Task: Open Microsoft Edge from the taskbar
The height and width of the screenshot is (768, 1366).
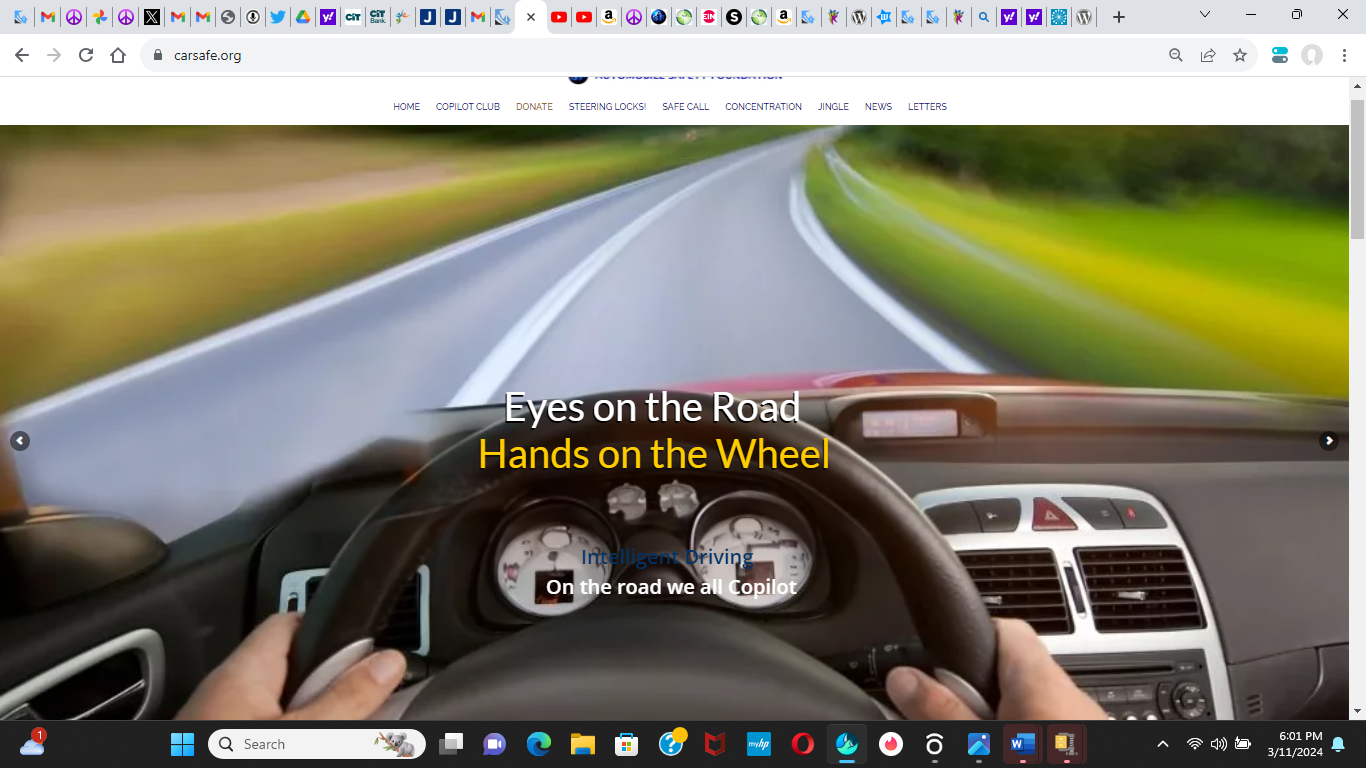Action: pos(539,744)
